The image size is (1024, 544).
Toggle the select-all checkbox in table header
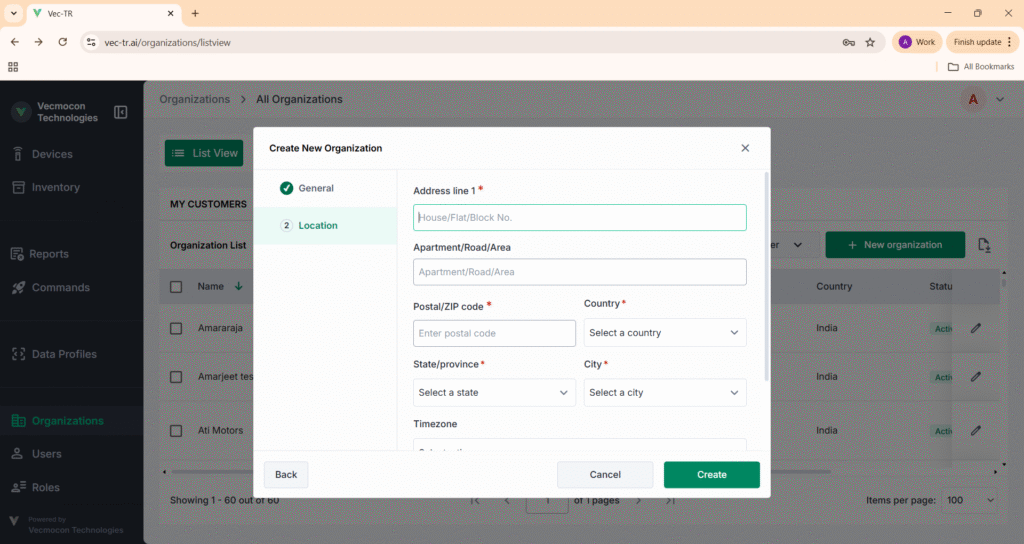[x=176, y=287]
